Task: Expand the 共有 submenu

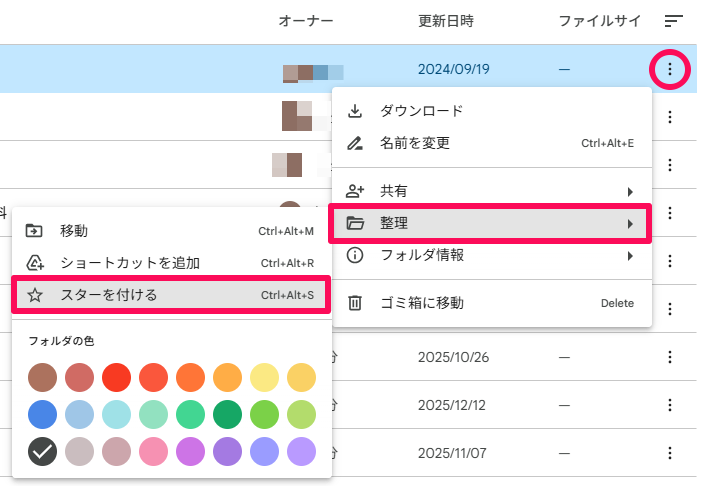Action: click(x=492, y=191)
